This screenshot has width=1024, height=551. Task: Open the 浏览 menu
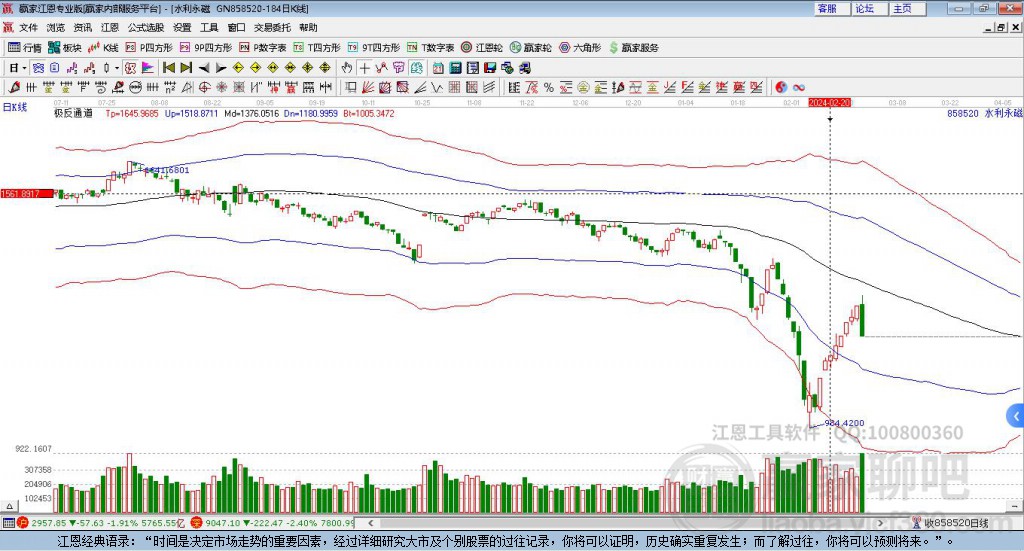click(x=56, y=27)
